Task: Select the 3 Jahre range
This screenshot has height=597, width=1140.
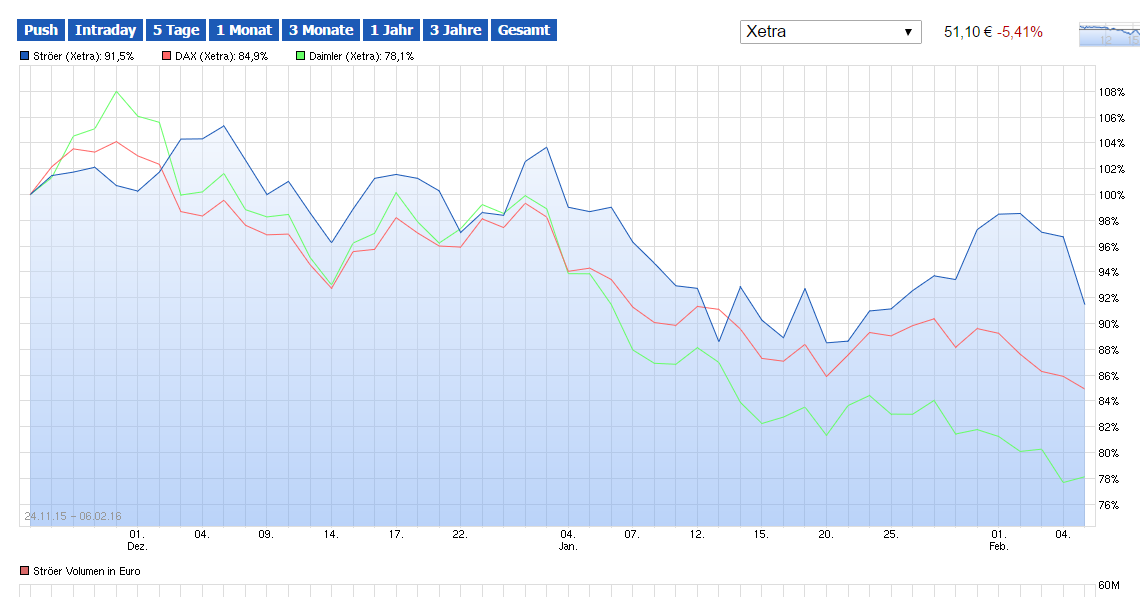Action: coord(455,30)
